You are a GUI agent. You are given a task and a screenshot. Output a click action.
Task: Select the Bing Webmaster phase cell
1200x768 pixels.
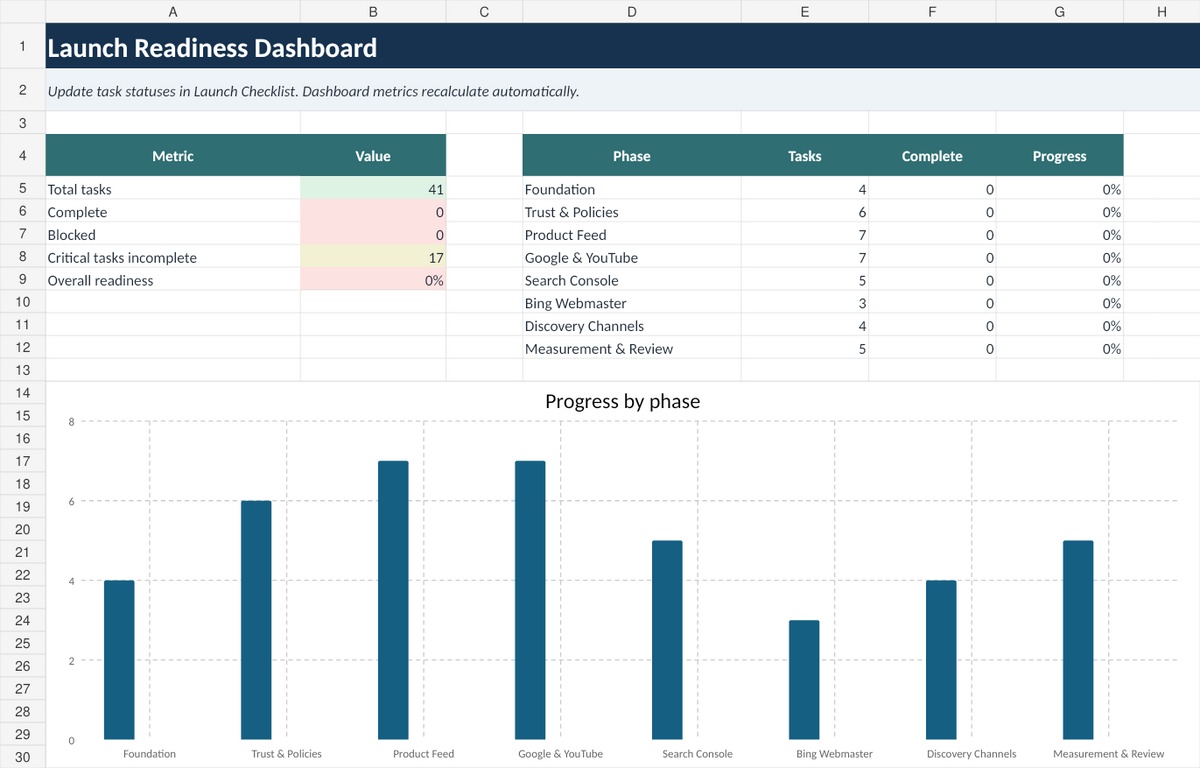point(632,303)
